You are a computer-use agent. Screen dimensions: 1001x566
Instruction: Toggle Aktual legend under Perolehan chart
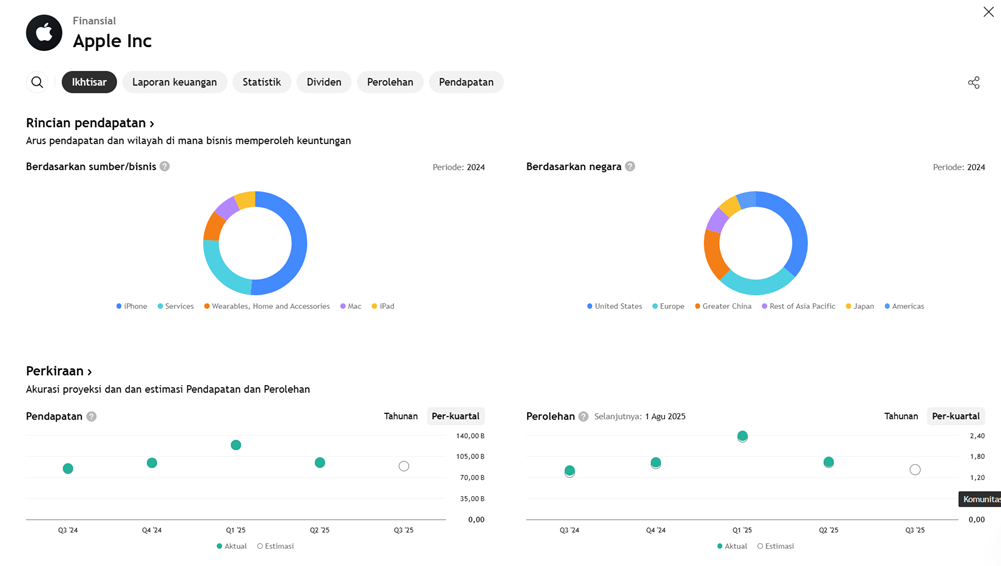click(732, 546)
